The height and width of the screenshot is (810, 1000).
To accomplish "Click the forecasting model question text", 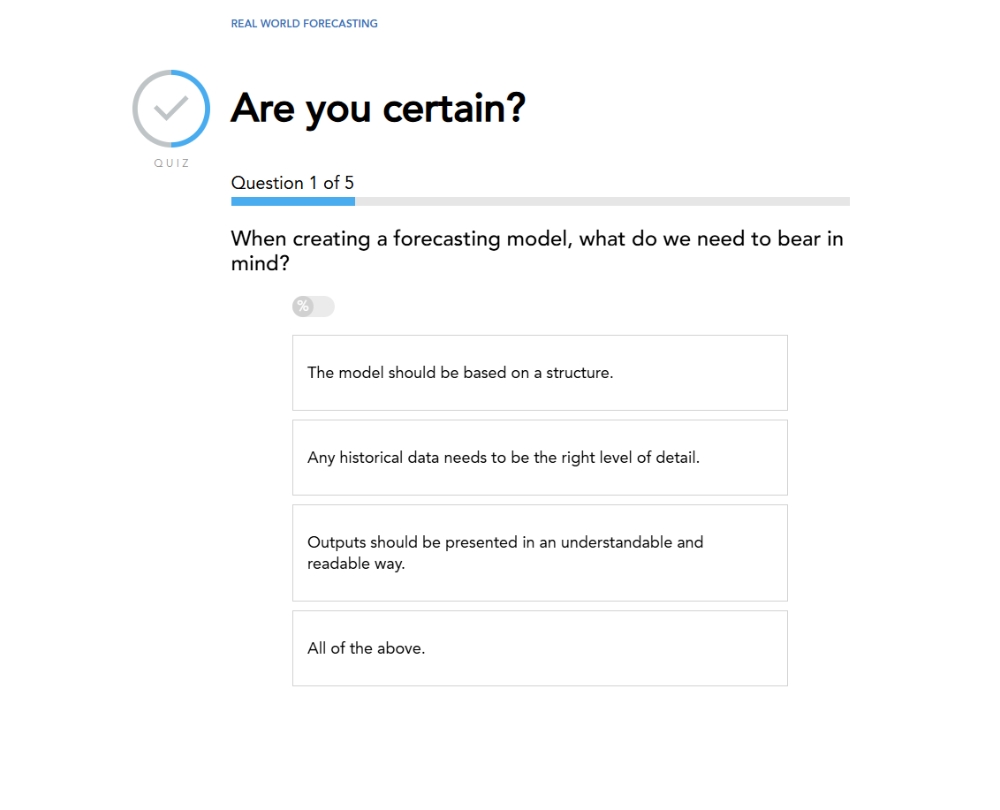I will (537, 252).
